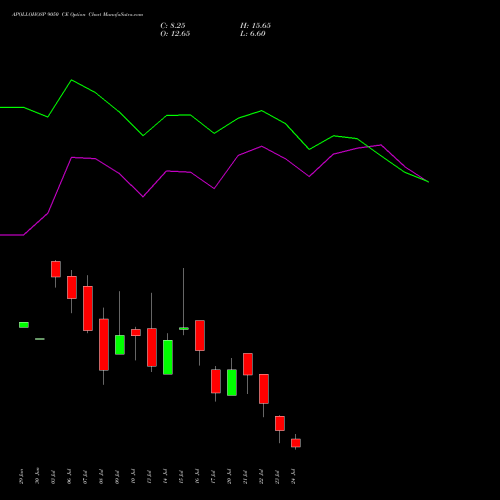
Task: Click the '21 Jul' date axis label
Action: click(x=245, y=476)
